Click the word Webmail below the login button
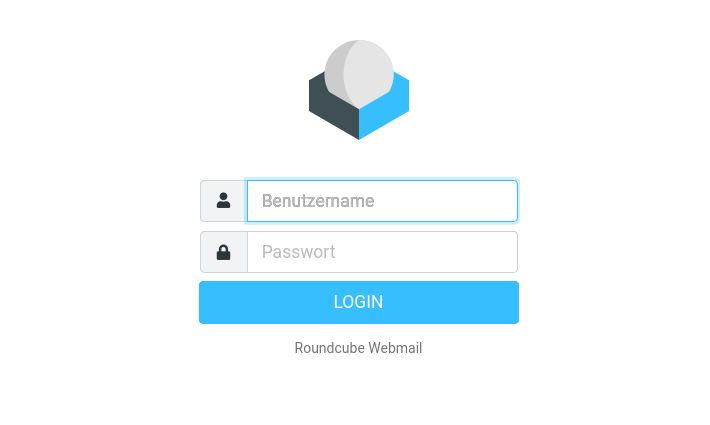The height and width of the screenshot is (425, 710). (395, 348)
